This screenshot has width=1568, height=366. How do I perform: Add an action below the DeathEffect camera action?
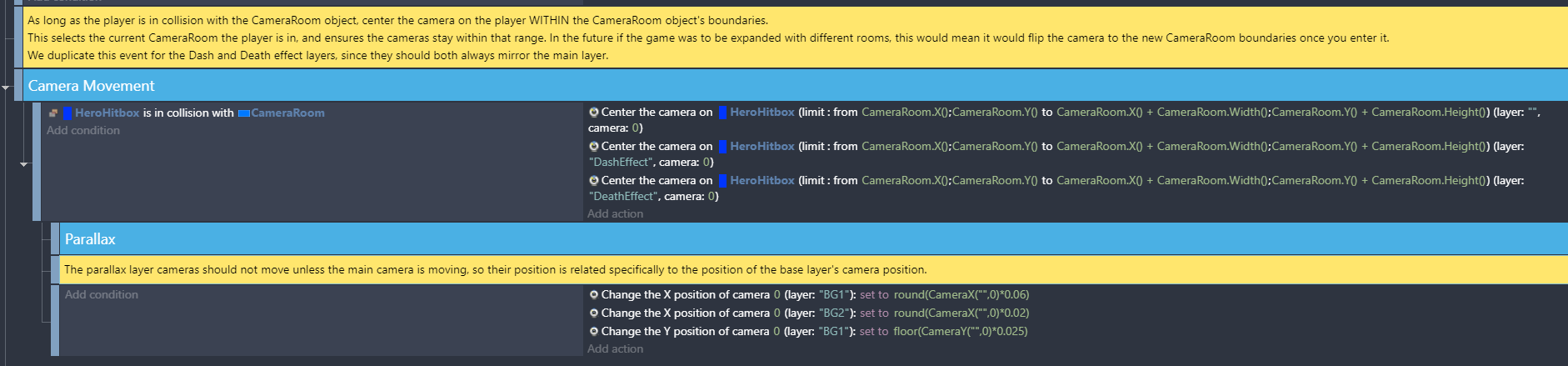coord(615,213)
